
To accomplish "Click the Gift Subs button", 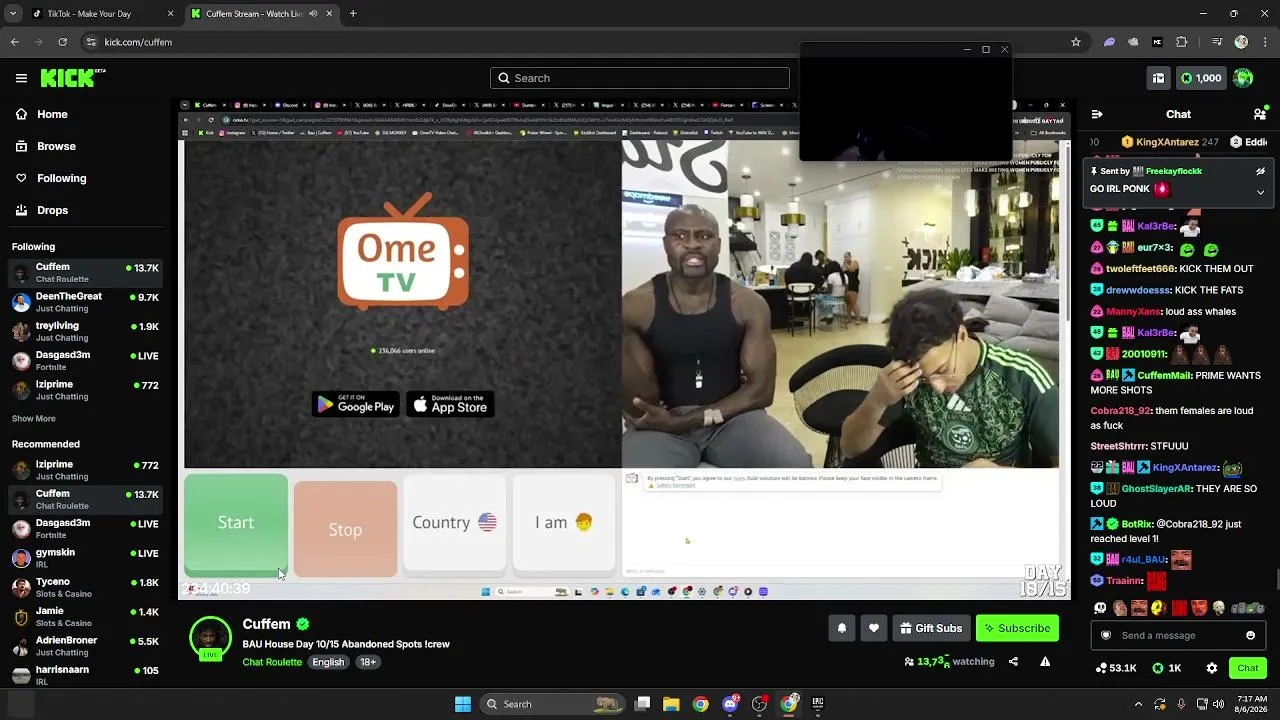I will coord(931,628).
